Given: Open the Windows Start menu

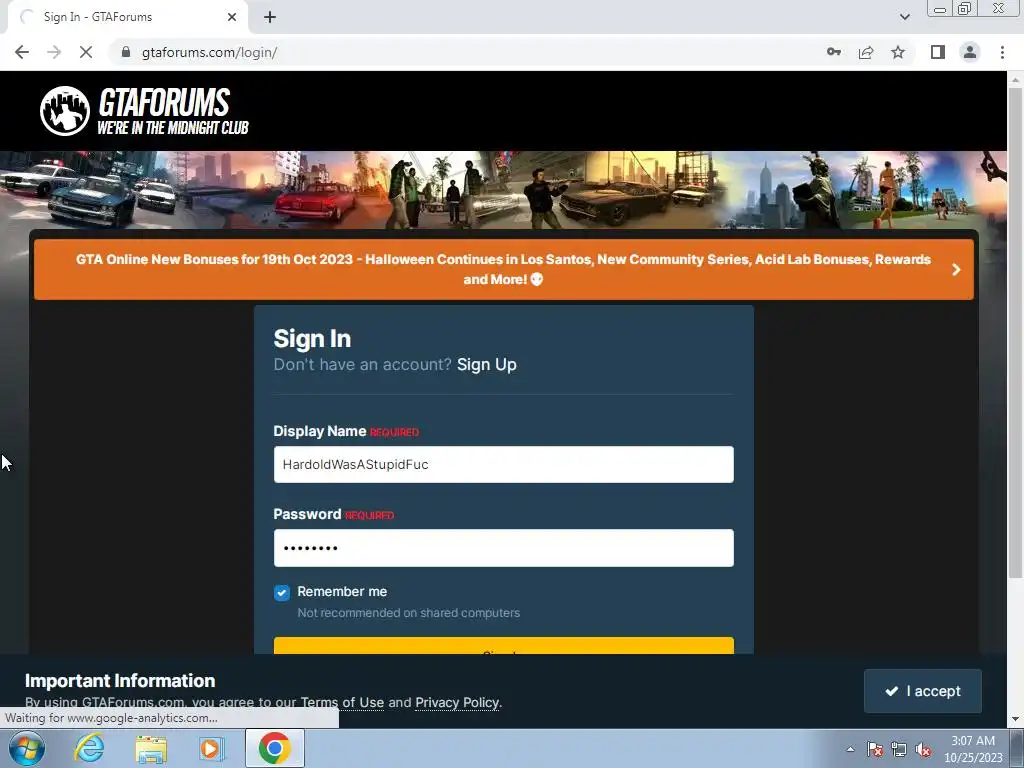Looking at the screenshot, I should [x=27, y=748].
